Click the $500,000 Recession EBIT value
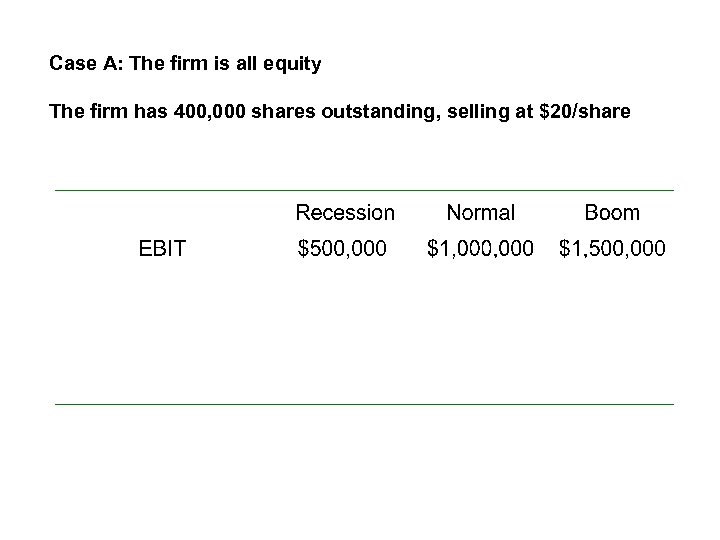The height and width of the screenshot is (540, 720). coord(343,249)
